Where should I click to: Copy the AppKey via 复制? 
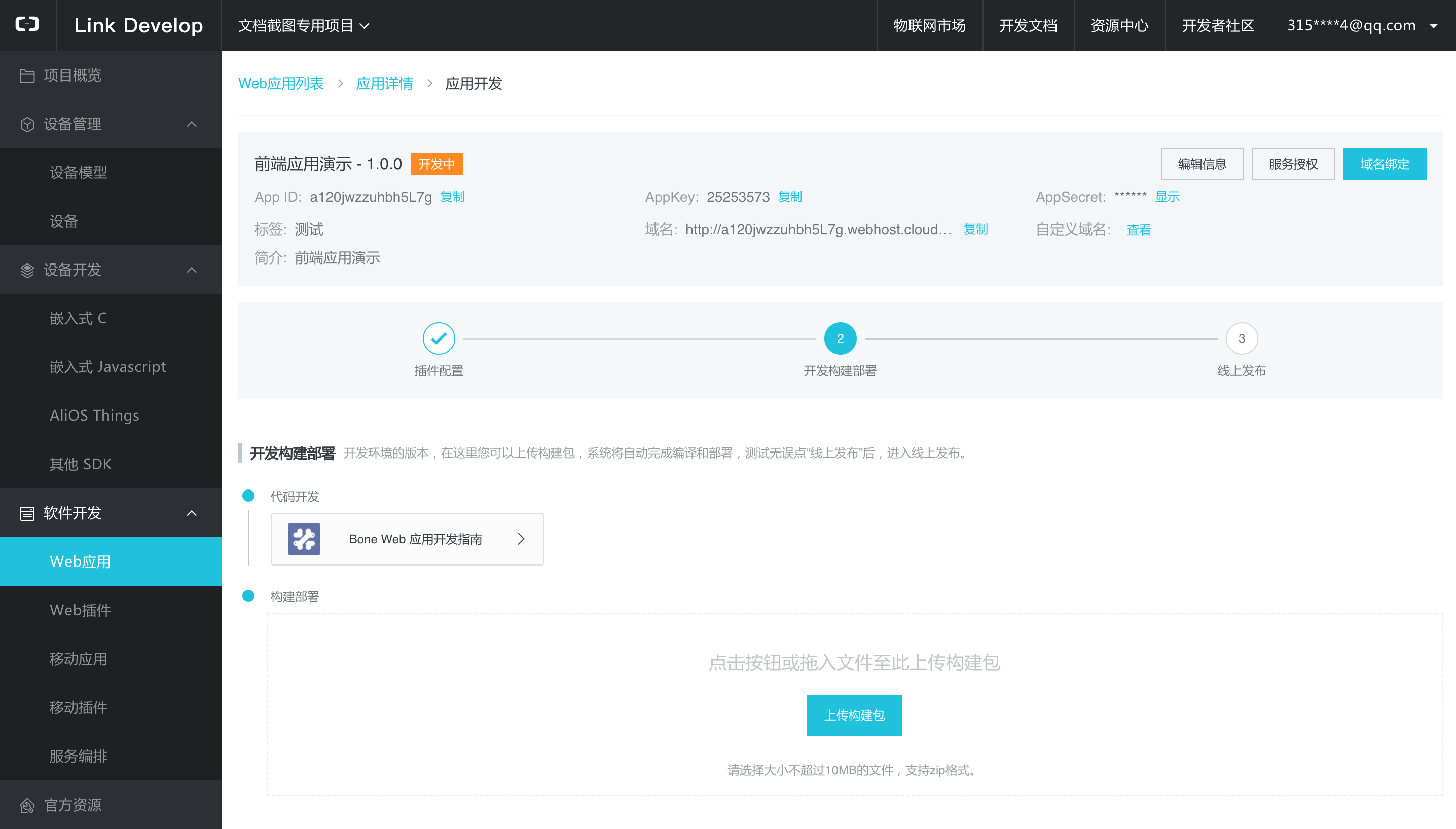(x=790, y=197)
